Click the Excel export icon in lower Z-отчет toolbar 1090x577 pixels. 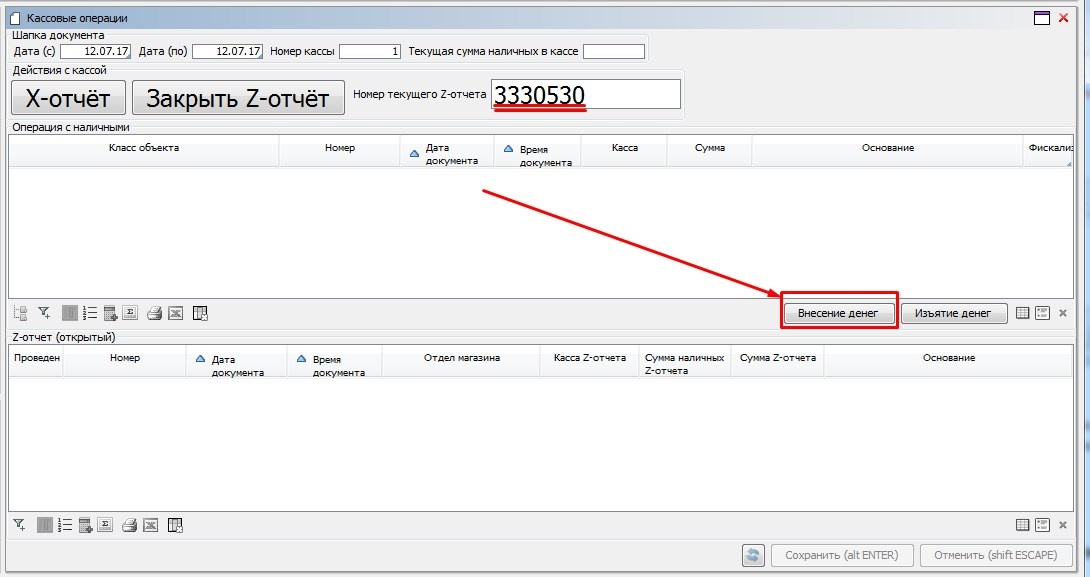[x=149, y=525]
